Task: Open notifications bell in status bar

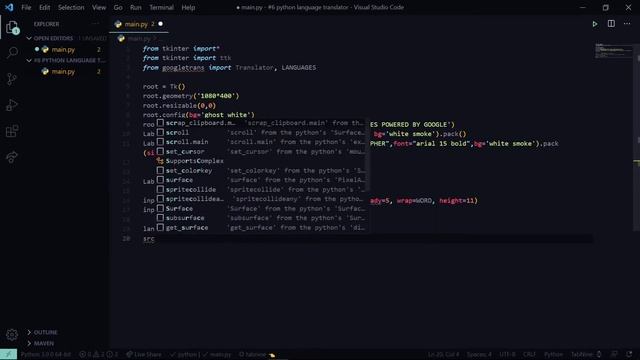Action: pos(629,354)
